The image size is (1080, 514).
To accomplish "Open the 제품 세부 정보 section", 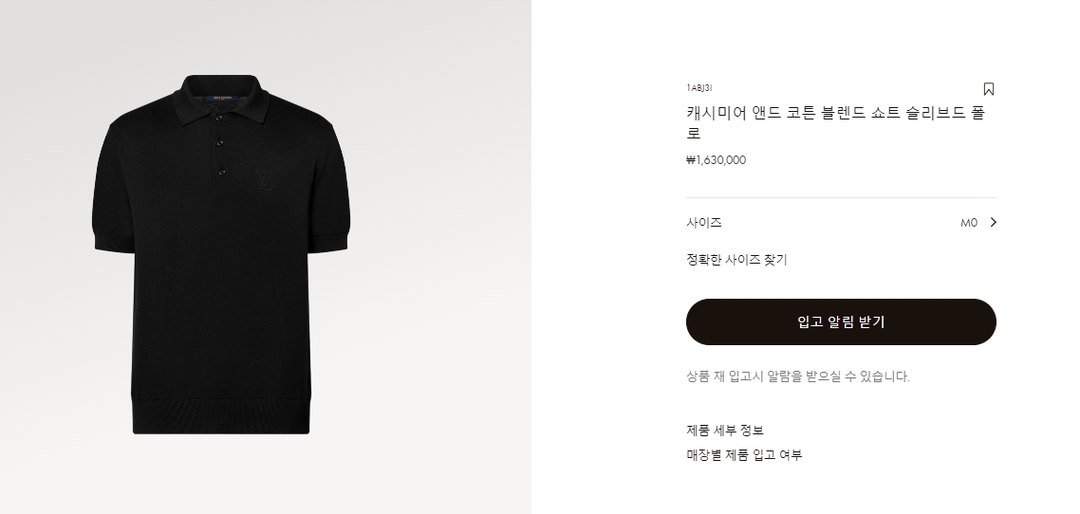I will pyautogui.click(x=725, y=430).
